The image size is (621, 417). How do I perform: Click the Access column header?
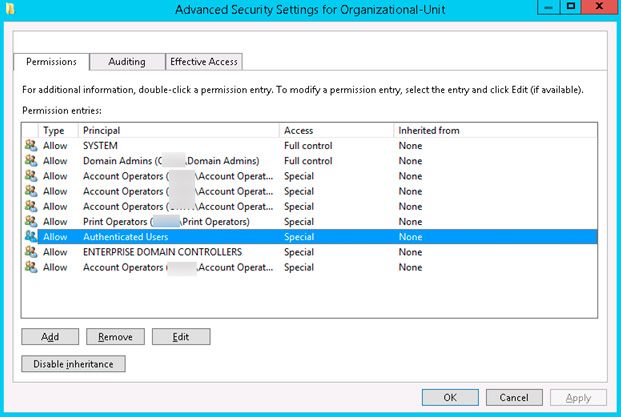coord(336,130)
